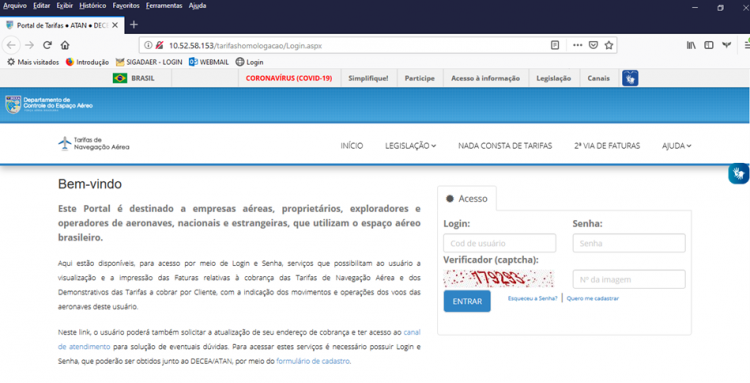Open the Favoritos menu
This screenshot has height=383, width=750.
point(126,6)
